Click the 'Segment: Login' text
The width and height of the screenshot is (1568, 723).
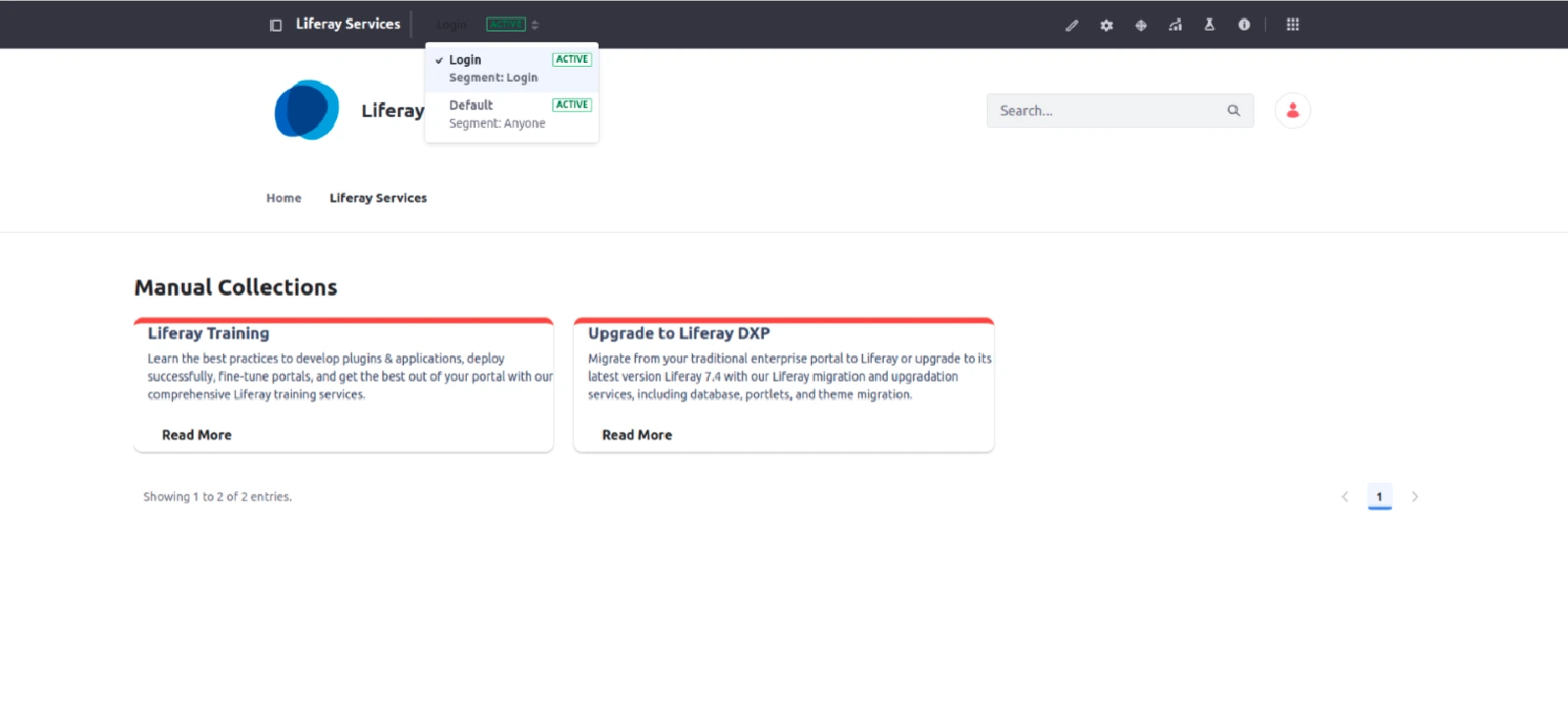494,78
